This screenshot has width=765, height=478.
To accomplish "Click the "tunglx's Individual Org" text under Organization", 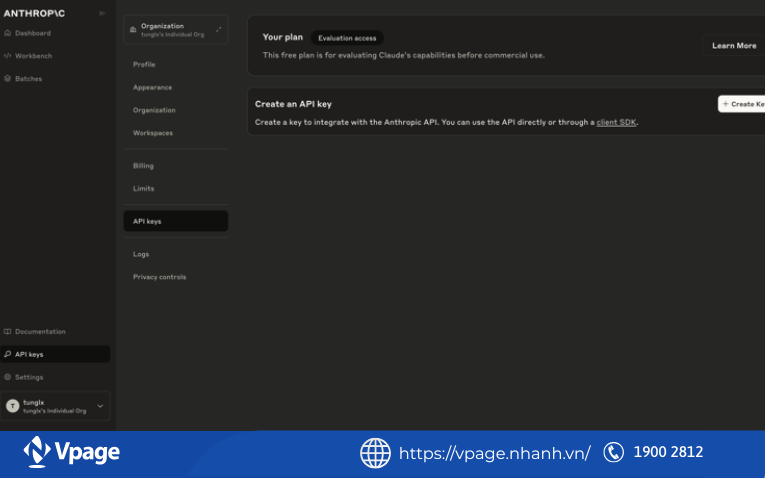I will [173, 35].
